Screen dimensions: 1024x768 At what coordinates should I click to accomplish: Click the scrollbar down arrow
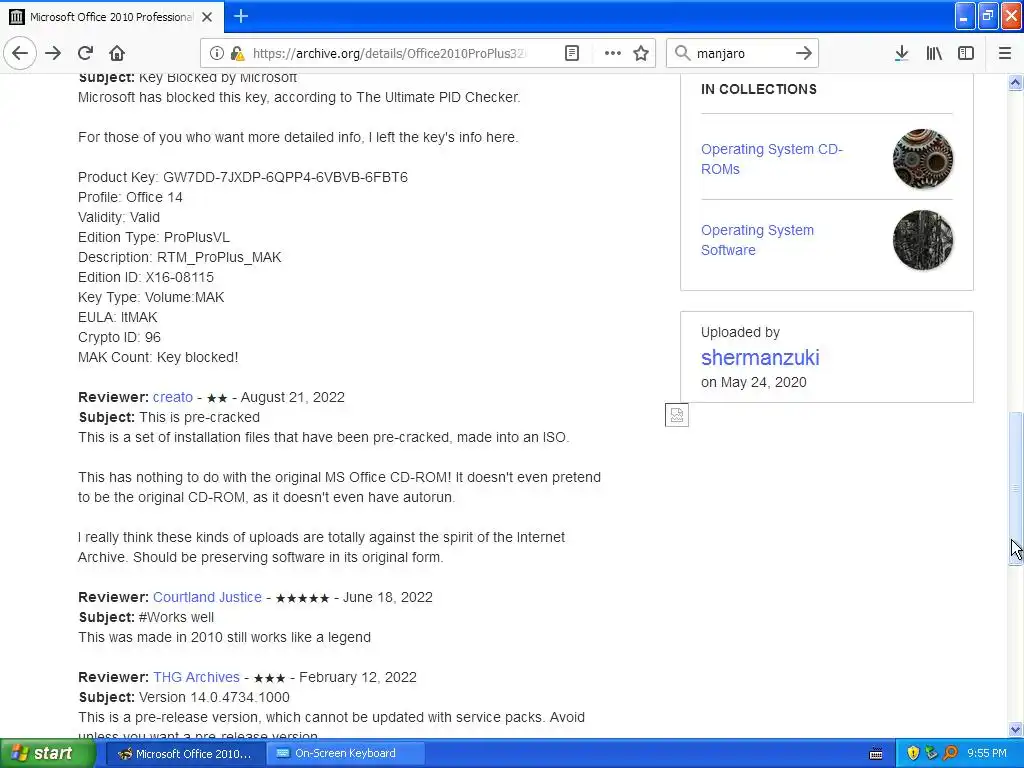(x=1015, y=729)
